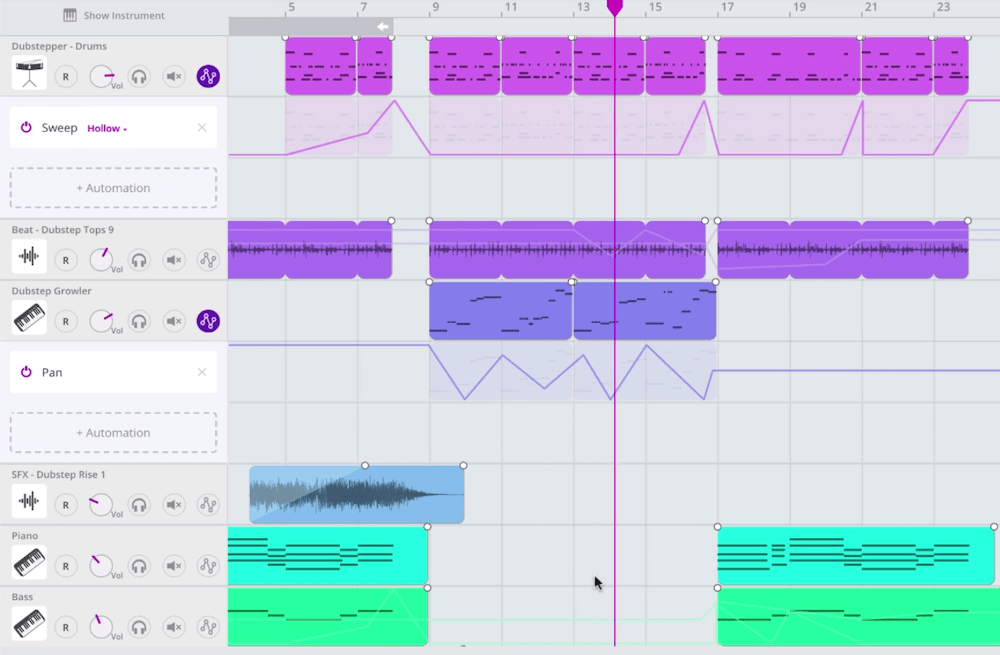Mute the Bass track using the speaker icon
This screenshot has width=1000, height=655.
(173, 625)
